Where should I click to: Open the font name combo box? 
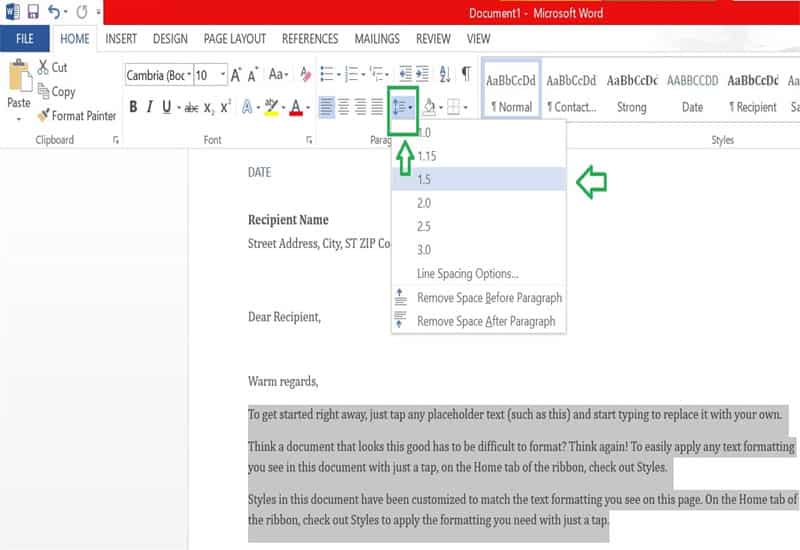[157, 76]
